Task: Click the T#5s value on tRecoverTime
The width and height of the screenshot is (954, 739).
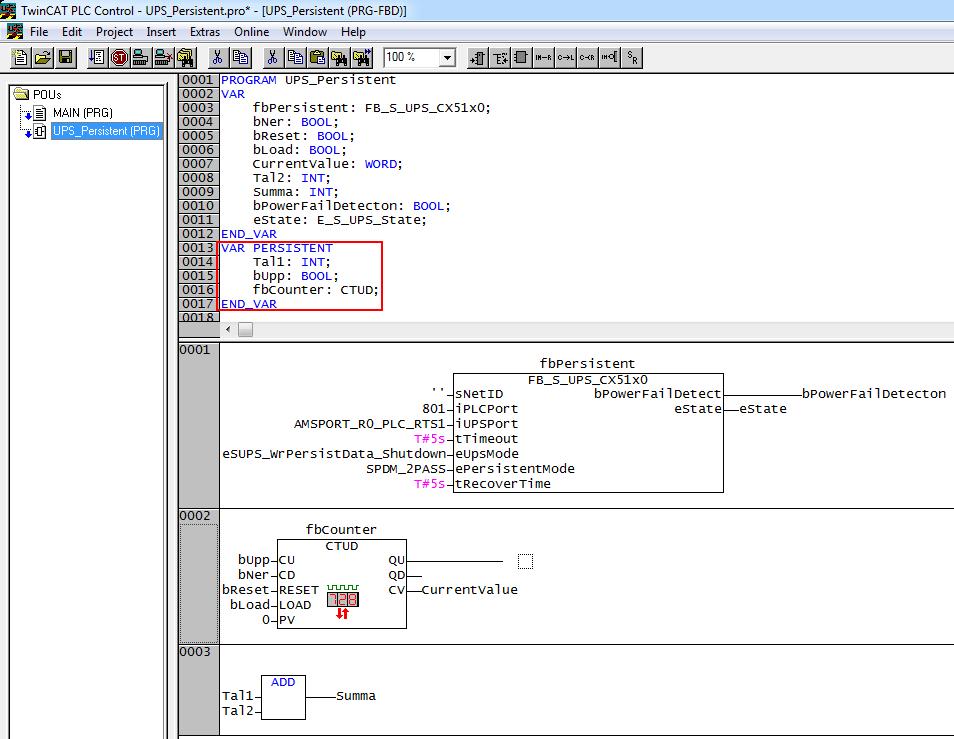Action: [430, 484]
